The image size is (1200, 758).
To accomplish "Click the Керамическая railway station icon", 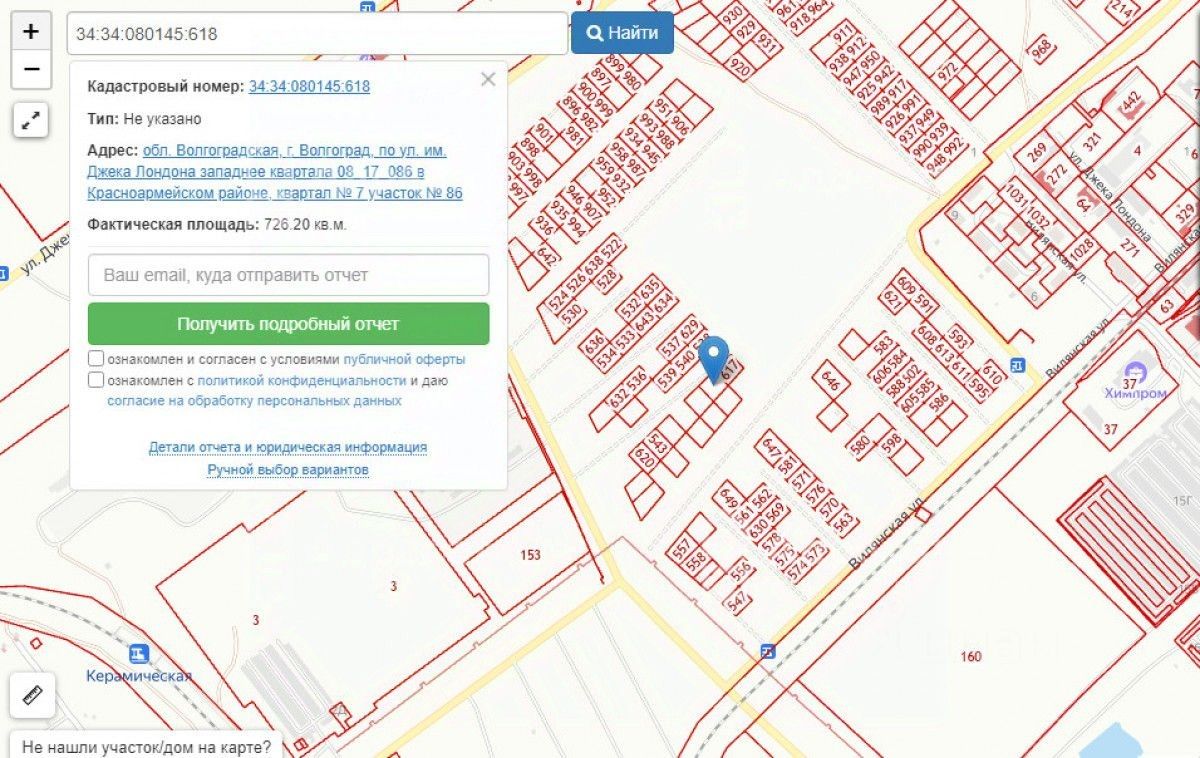I will (x=139, y=654).
